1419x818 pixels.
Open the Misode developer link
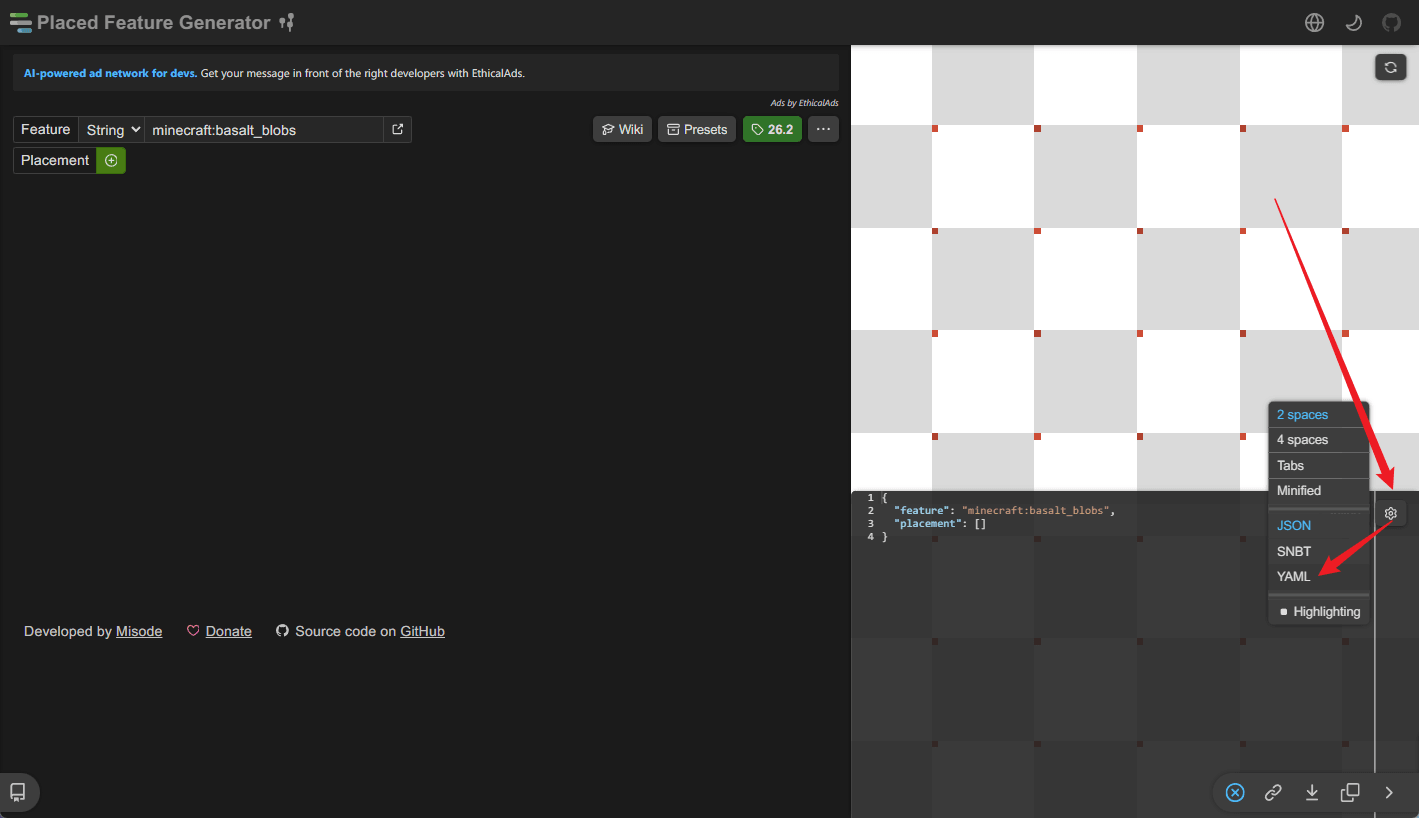[x=139, y=631]
